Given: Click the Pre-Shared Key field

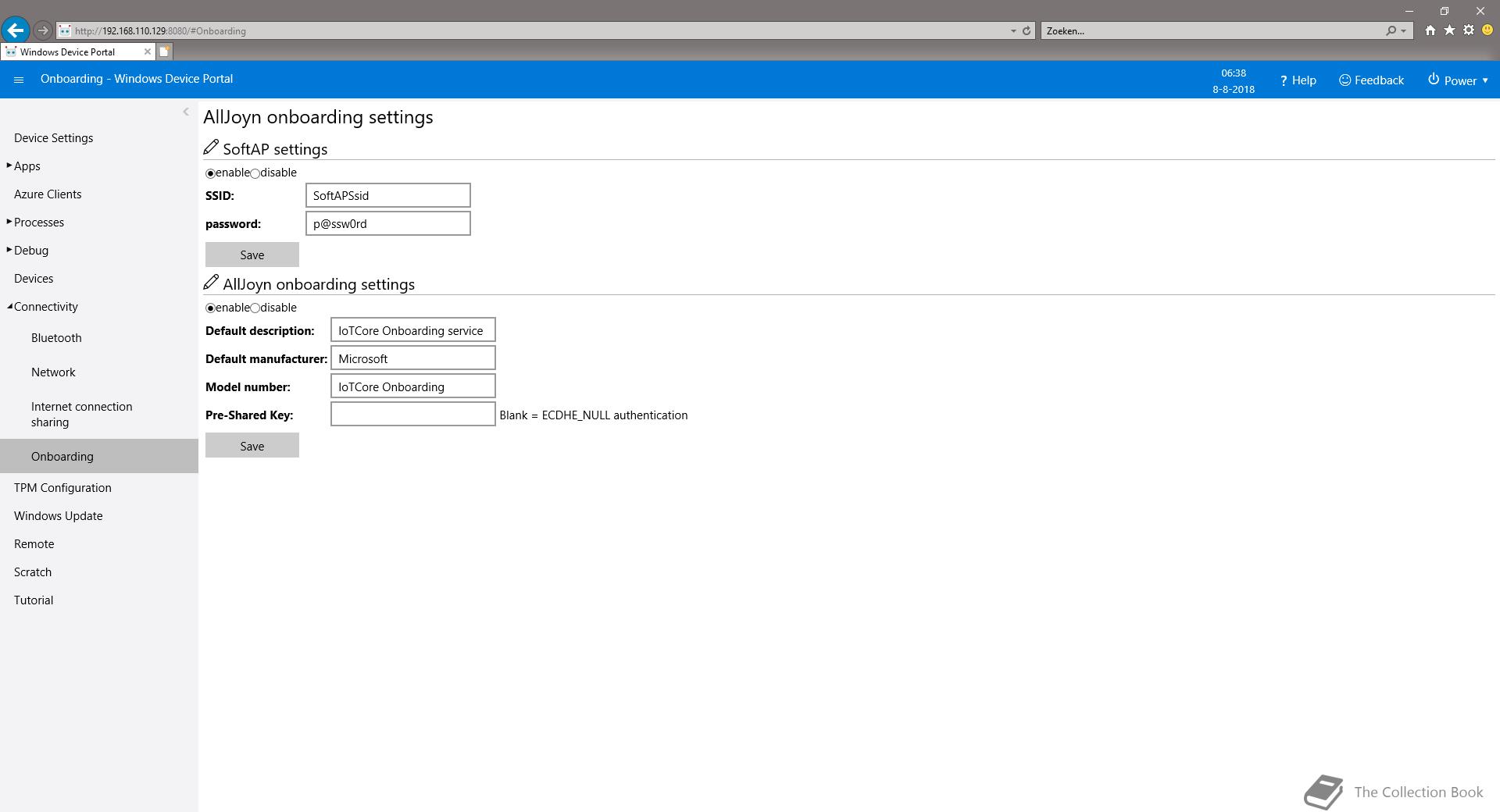Looking at the screenshot, I should tap(412, 415).
